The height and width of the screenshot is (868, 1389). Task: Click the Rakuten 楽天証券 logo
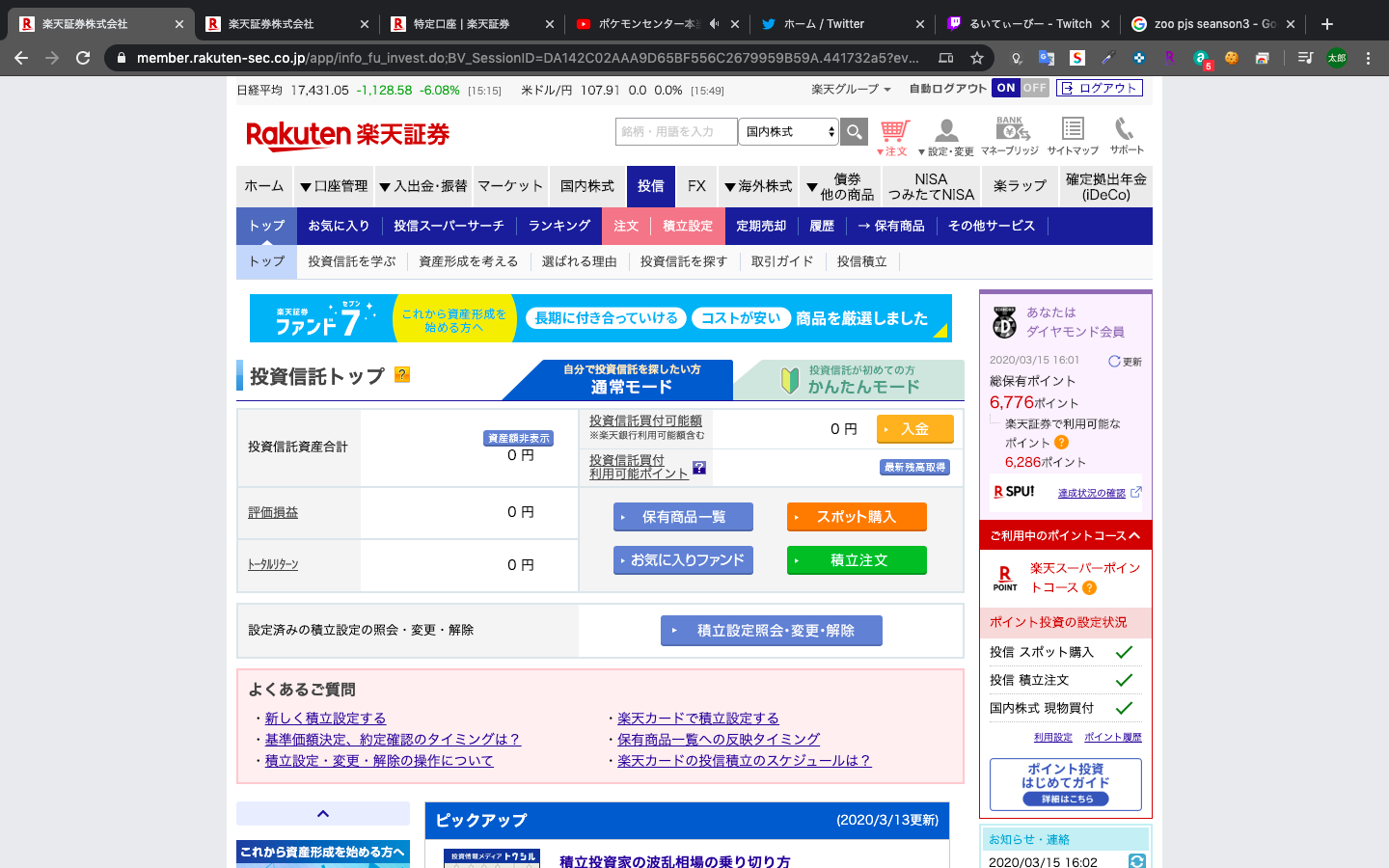pos(348,135)
